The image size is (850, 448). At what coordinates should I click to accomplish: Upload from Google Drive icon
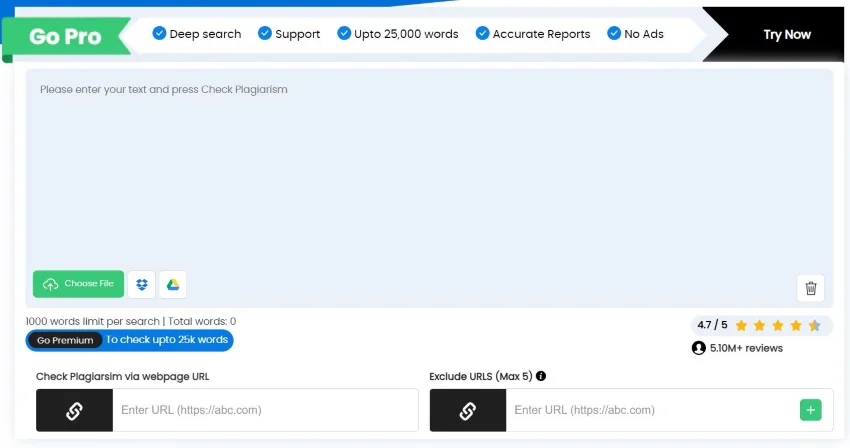click(x=173, y=284)
